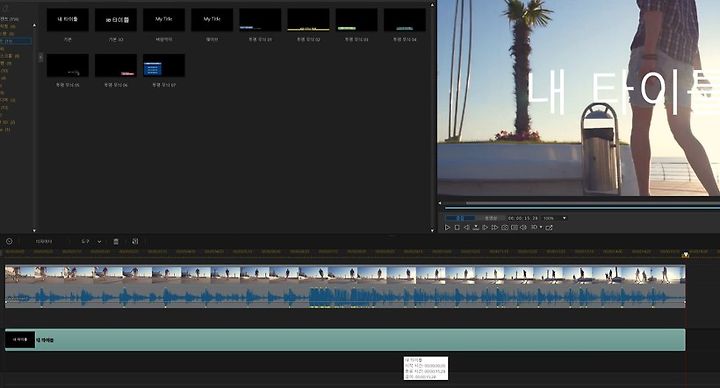Choose motion title template 01

(260, 20)
